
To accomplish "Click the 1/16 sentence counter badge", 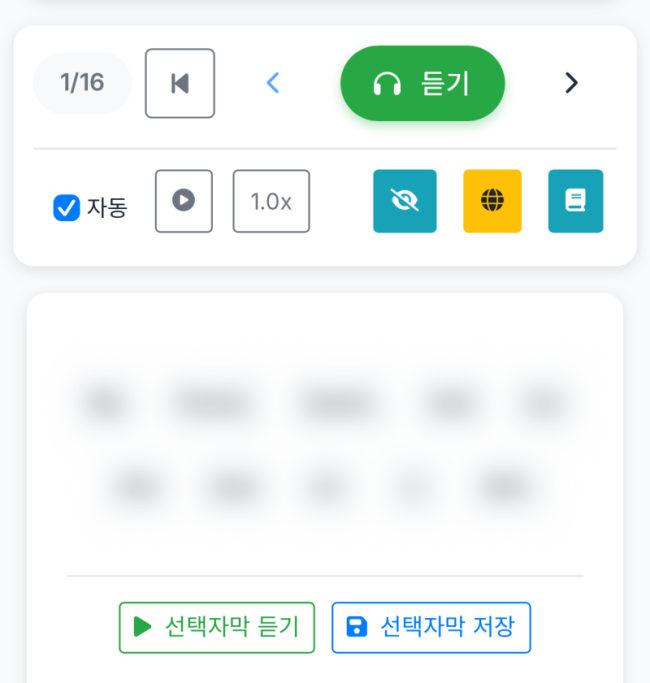I will click(x=82, y=83).
